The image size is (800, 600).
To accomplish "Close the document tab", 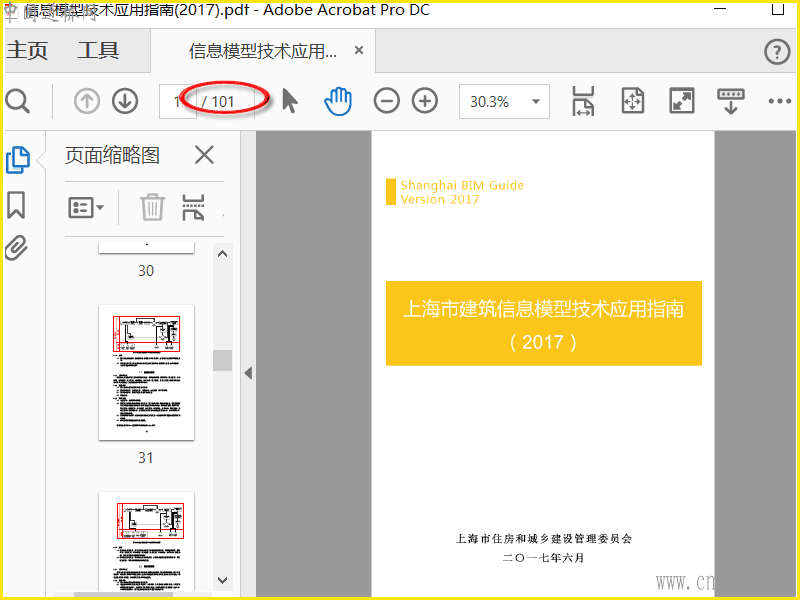I will (359, 51).
